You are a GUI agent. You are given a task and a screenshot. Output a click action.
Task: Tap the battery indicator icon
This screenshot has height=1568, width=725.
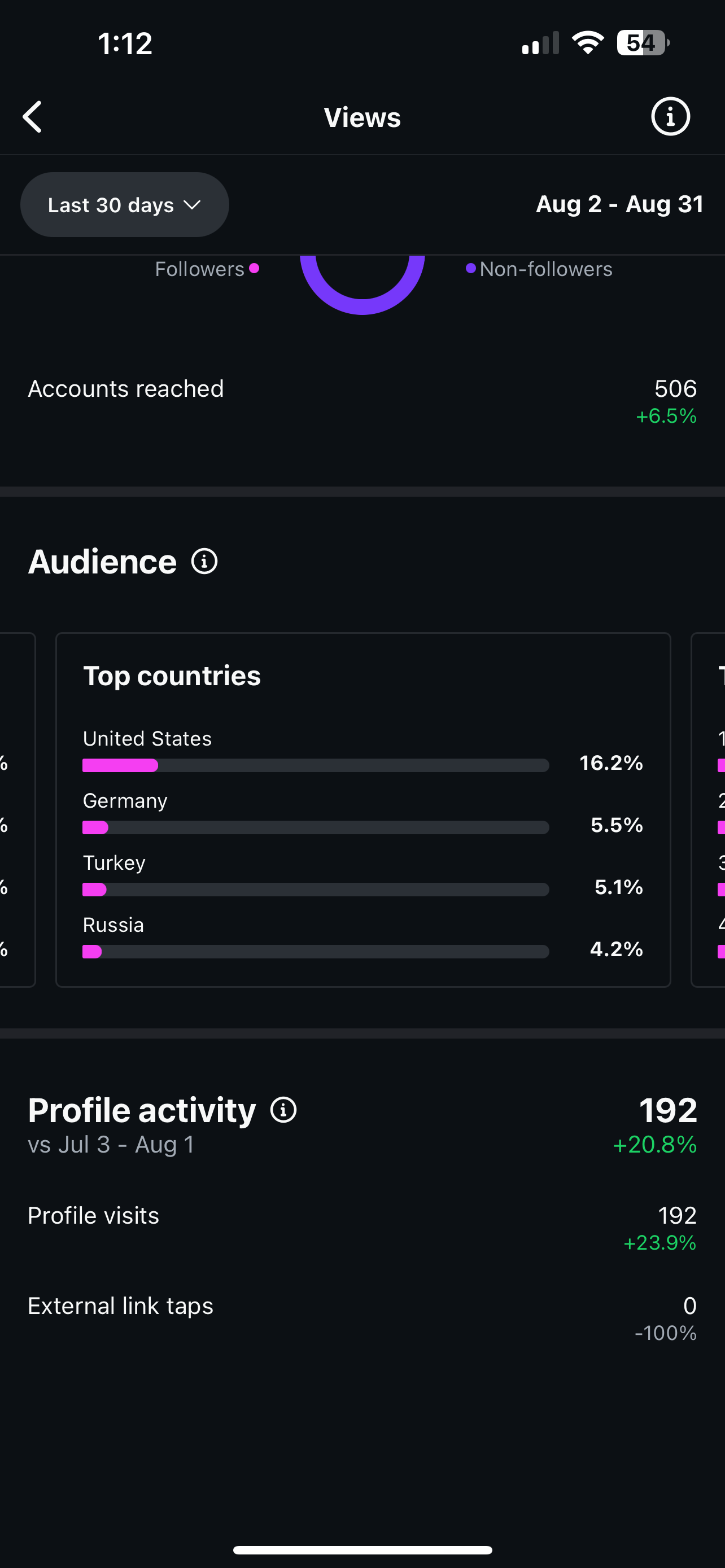[x=643, y=43]
